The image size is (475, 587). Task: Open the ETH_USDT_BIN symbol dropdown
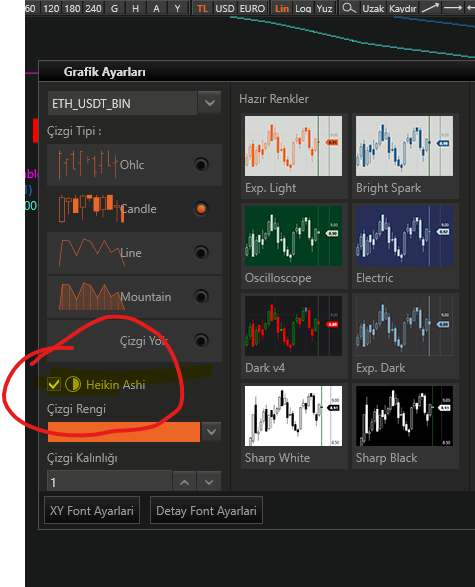[x=210, y=103]
